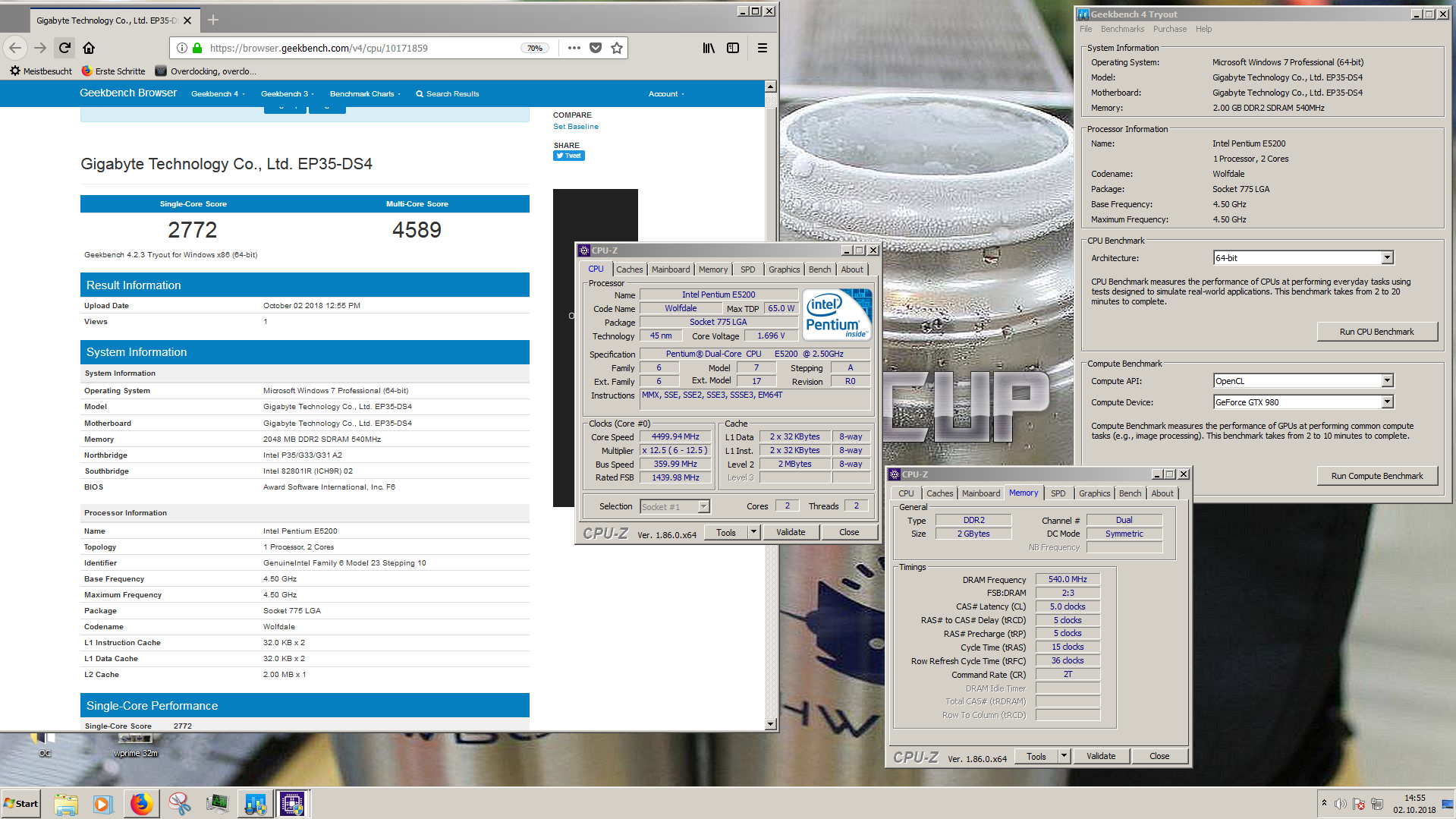Close the Gigabyte Technology browser tab
This screenshot has width=1456, height=819.
pos(187,20)
